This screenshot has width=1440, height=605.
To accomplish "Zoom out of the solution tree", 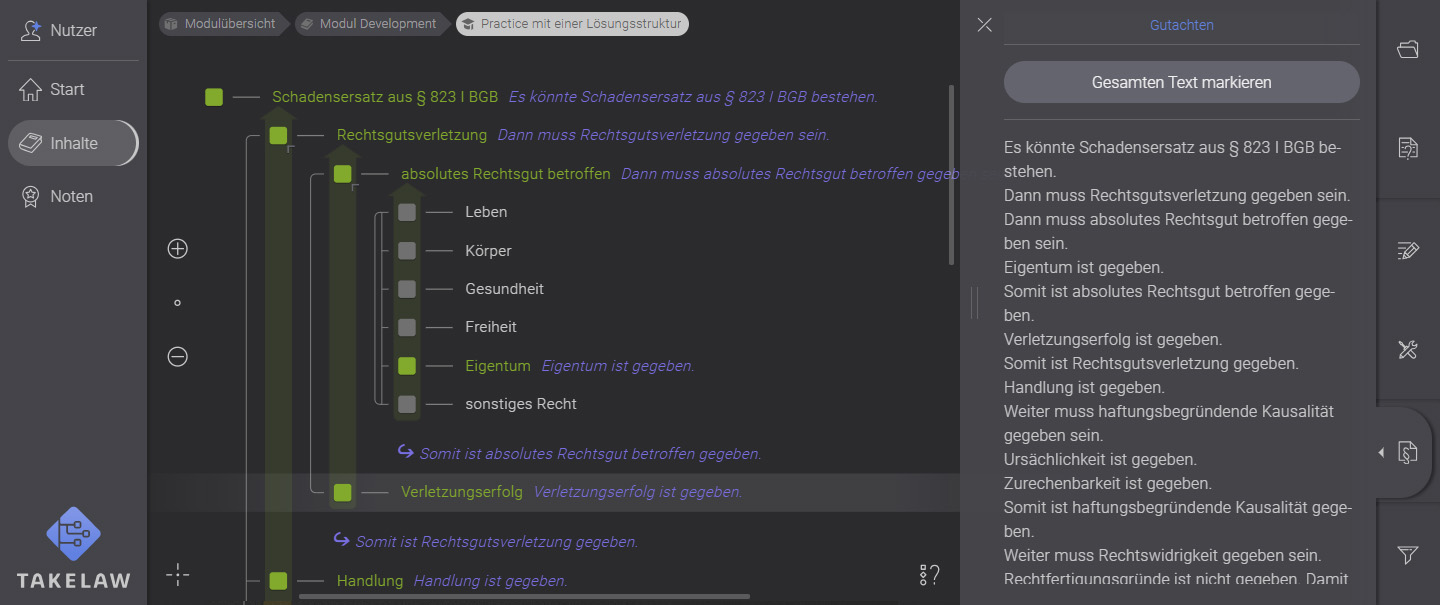I will tap(177, 356).
